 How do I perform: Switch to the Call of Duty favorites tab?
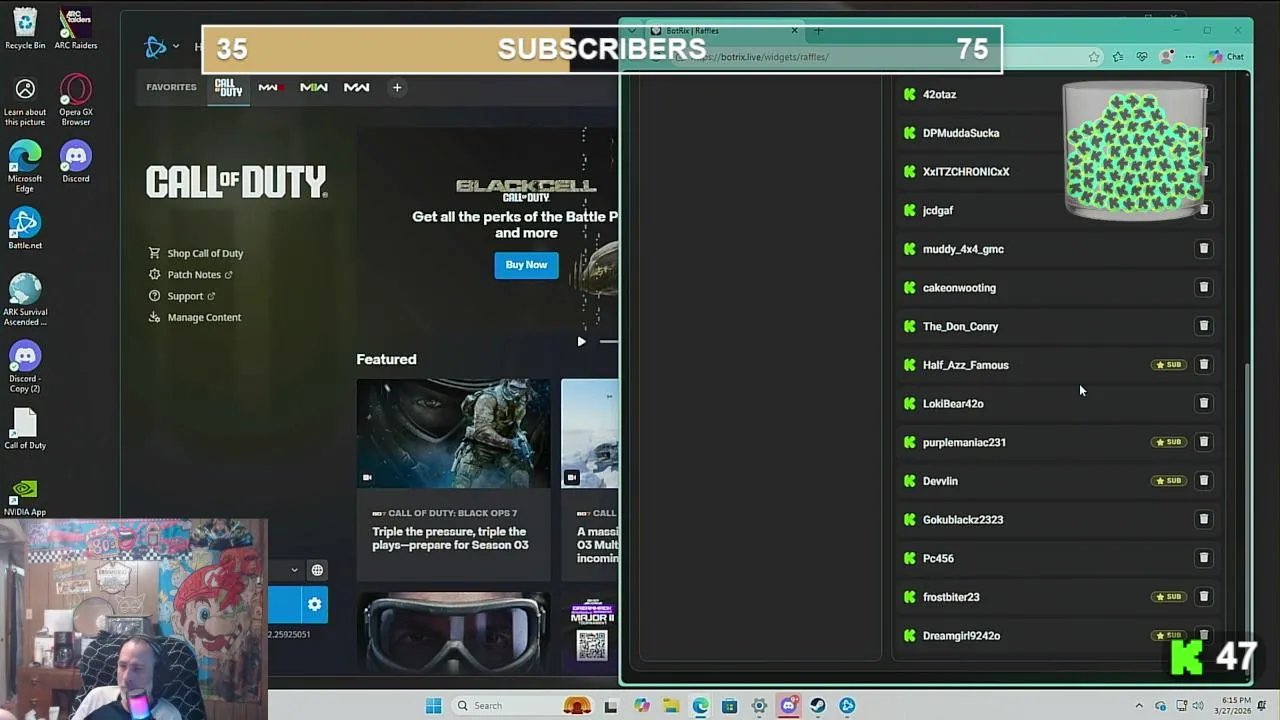click(229, 88)
